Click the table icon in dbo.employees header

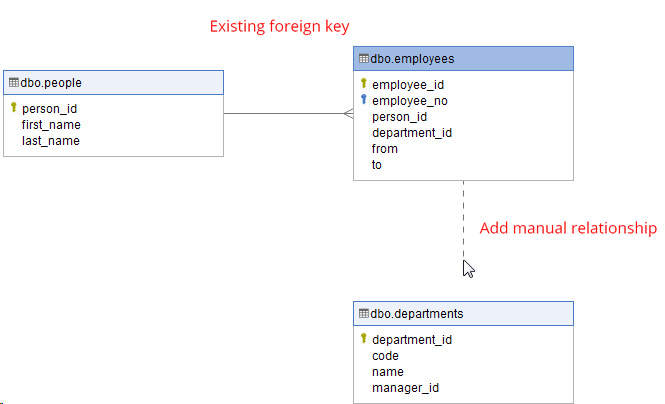pos(364,59)
